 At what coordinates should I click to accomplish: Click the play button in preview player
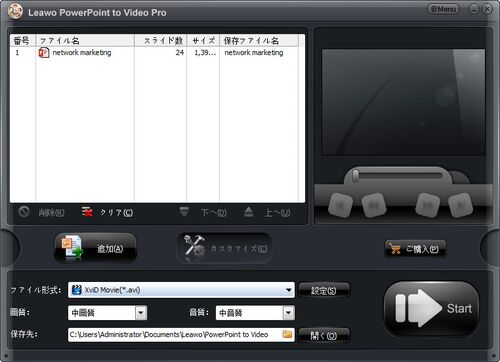point(460,205)
